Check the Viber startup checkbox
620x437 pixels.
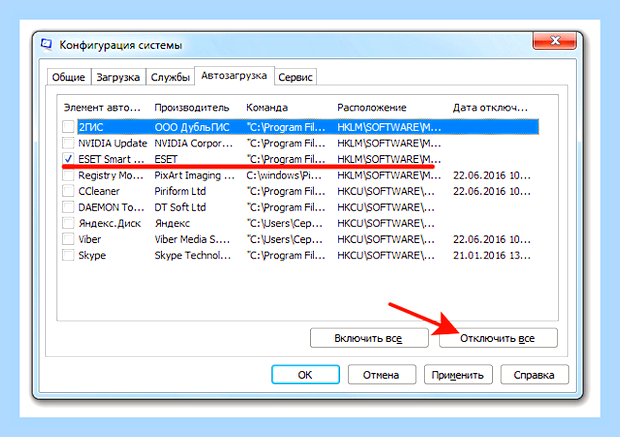pyautogui.click(x=68, y=239)
